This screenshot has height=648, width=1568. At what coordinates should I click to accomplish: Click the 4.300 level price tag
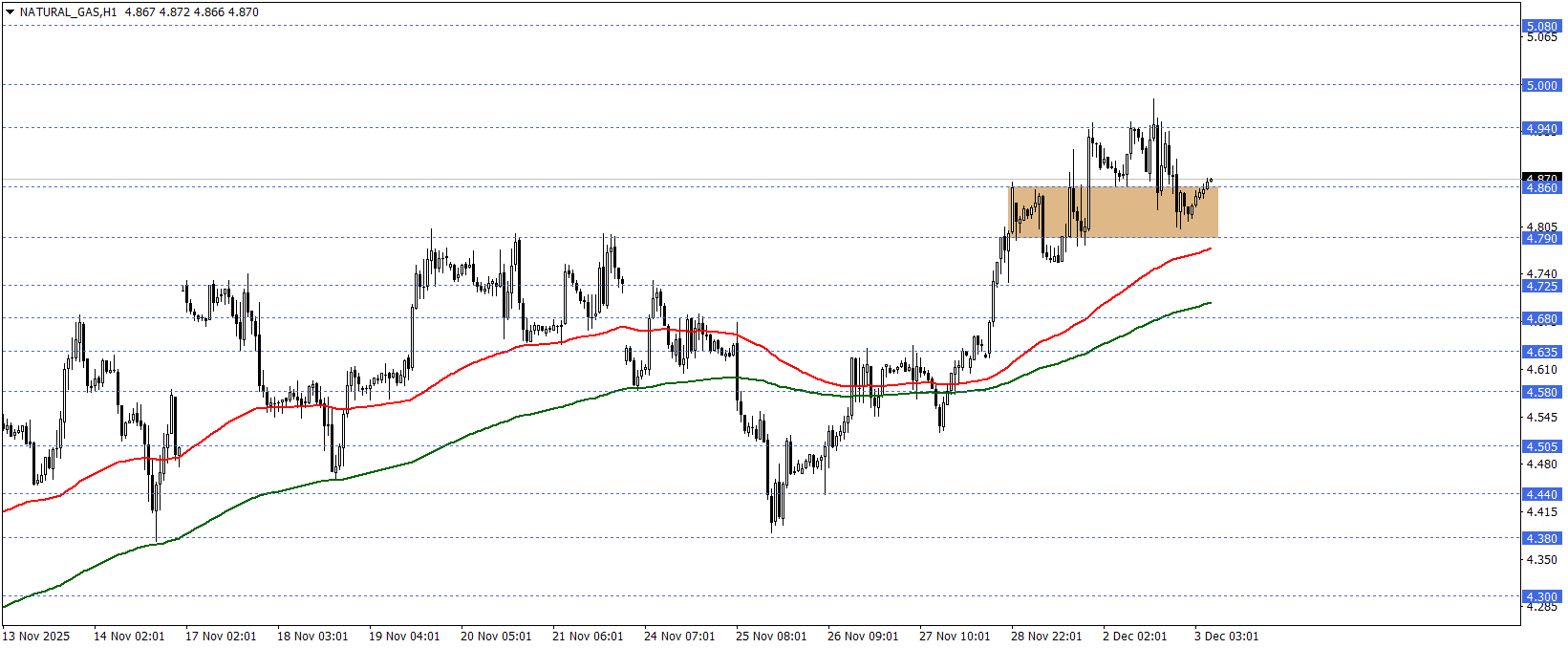(1541, 596)
